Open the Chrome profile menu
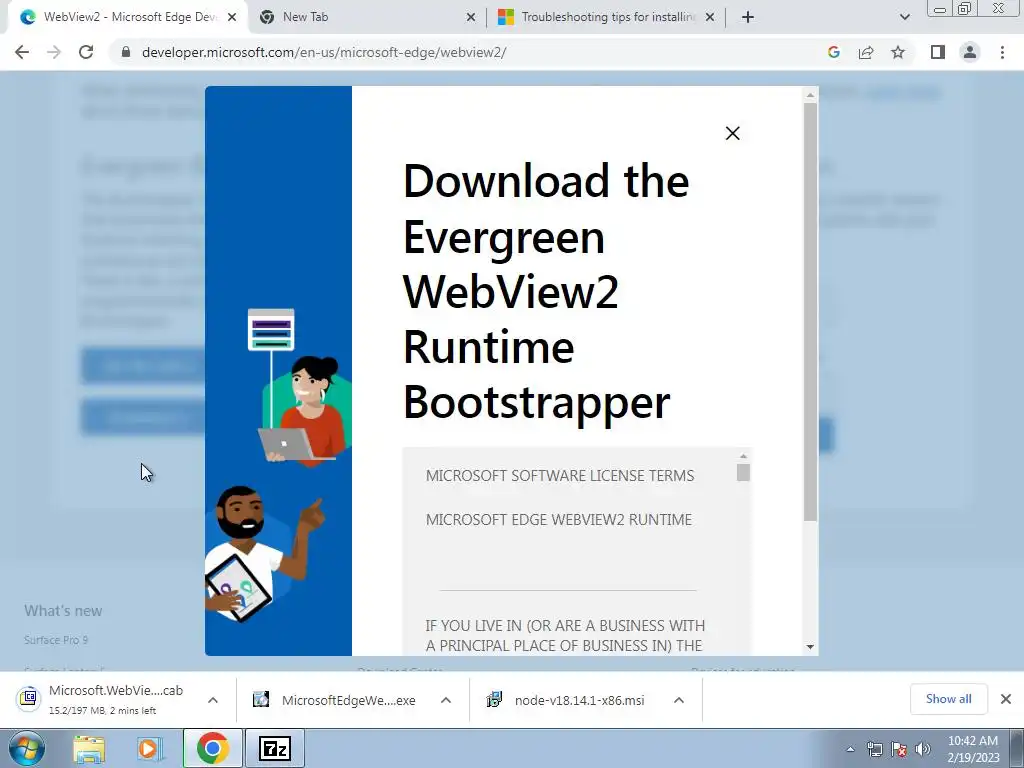Screen dimensions: 1024x768 coord(970,52)
